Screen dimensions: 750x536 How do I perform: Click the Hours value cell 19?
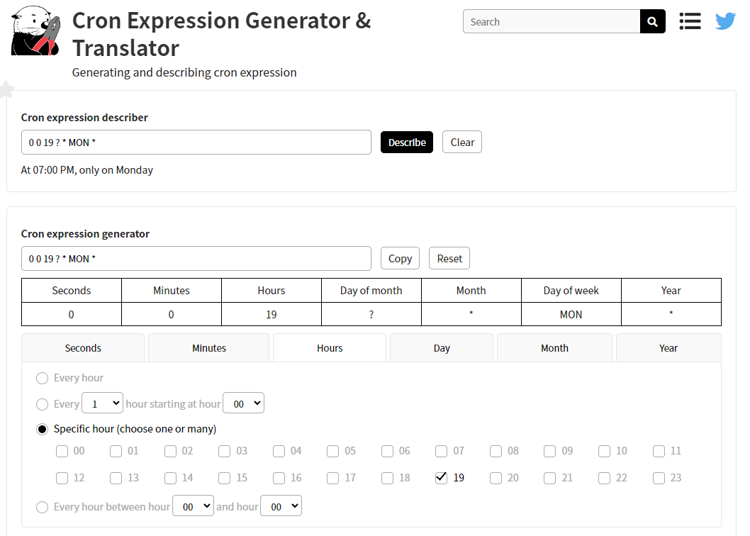pyautogui.click(x=271, y=315)
